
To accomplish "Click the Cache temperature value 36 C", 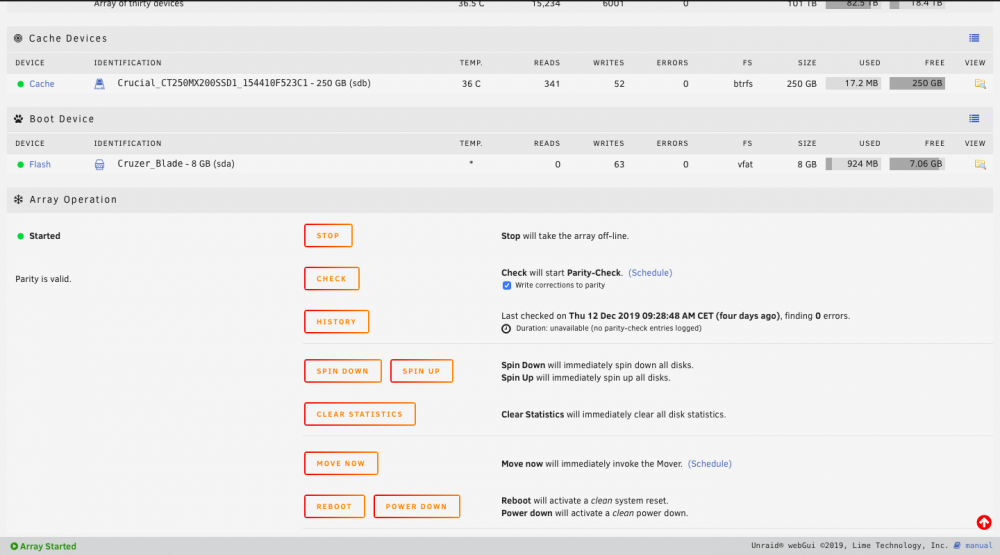I will [471, 84].
